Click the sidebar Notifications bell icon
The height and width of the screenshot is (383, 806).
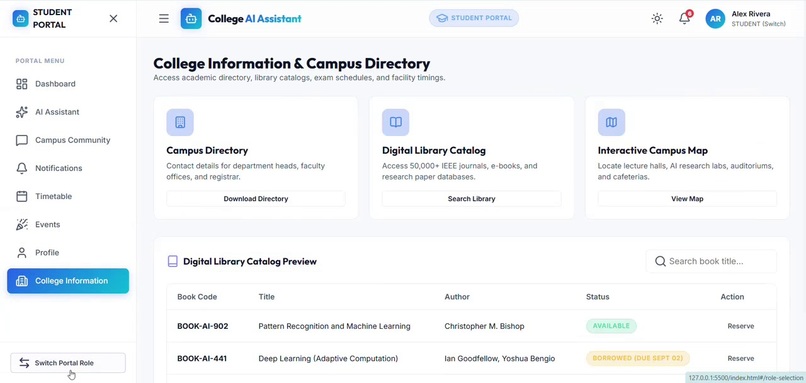click(22, 168)
